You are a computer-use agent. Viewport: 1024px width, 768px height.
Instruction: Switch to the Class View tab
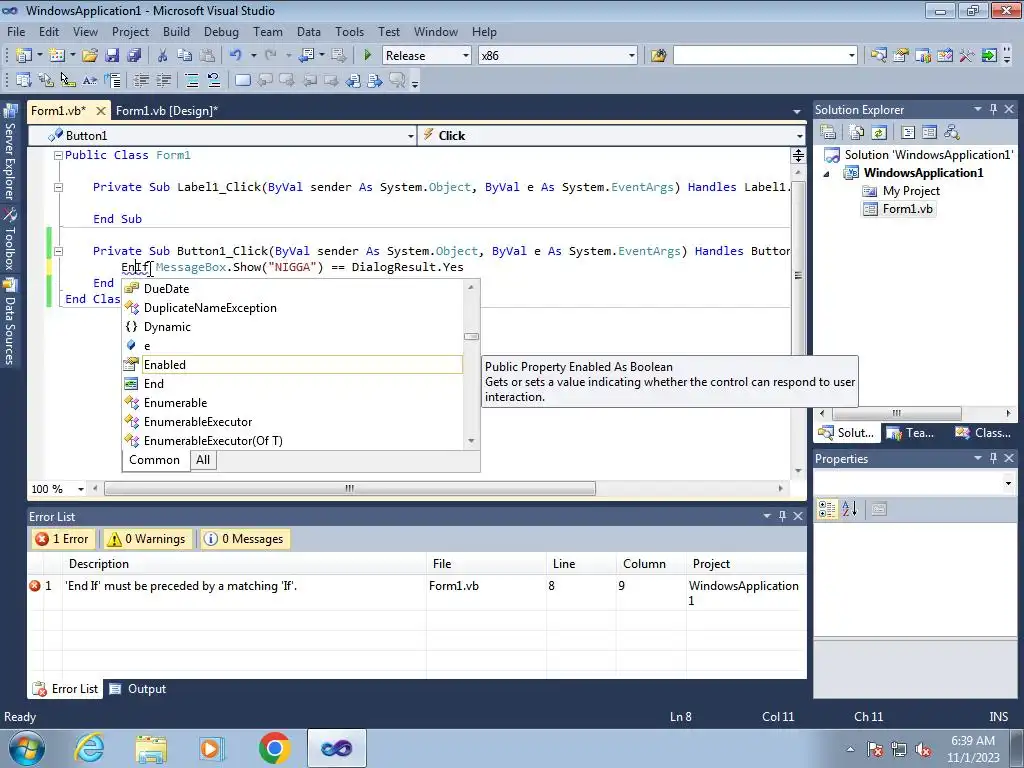(x=983, y=432)
